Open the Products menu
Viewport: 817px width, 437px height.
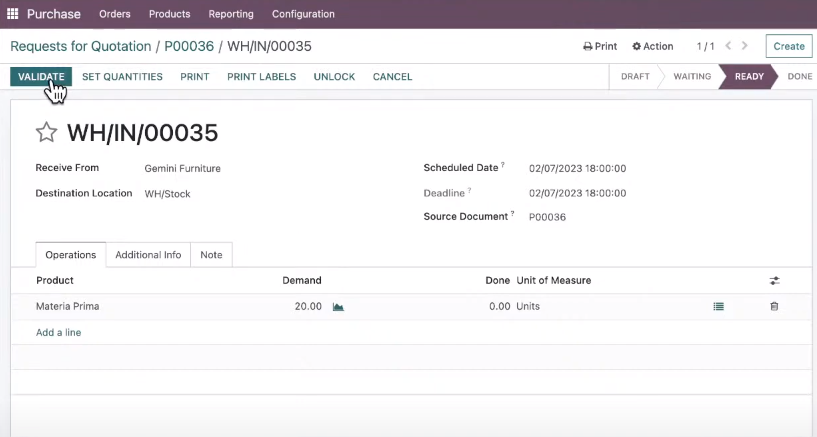pos(169,14)
